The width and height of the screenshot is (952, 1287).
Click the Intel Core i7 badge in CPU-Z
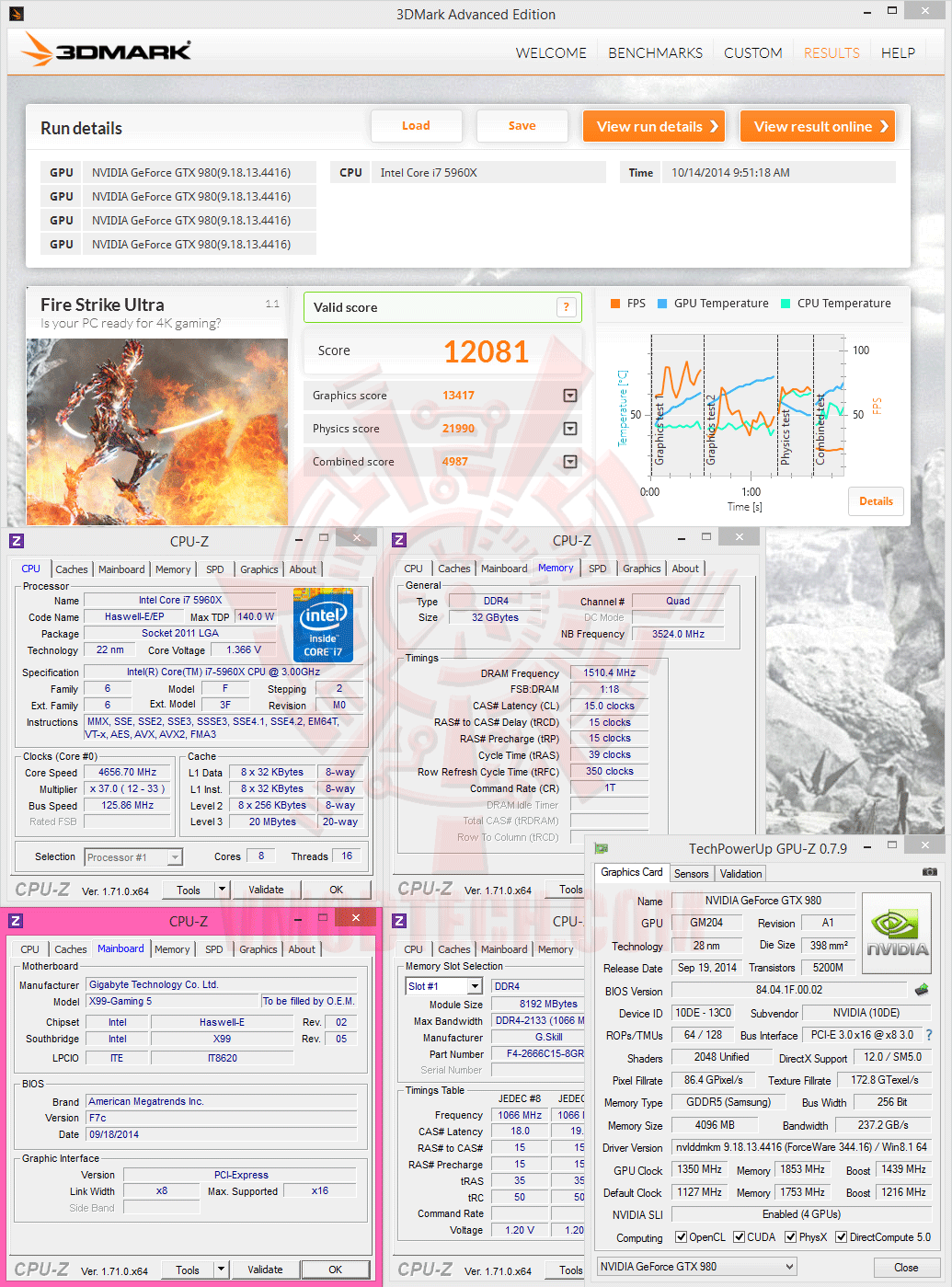tap(323, 625)
